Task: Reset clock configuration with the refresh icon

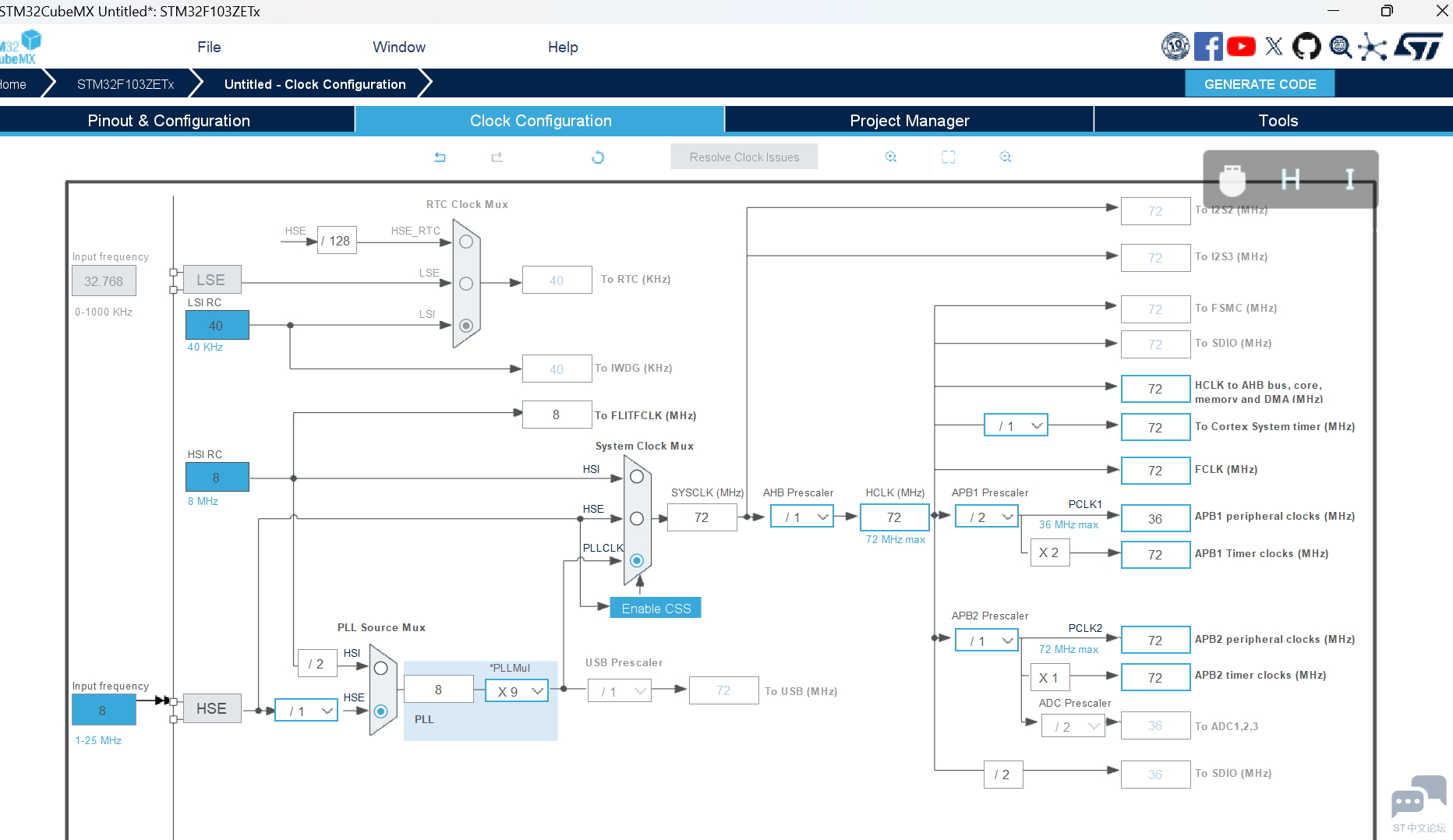Action: (x=598, y=157)
